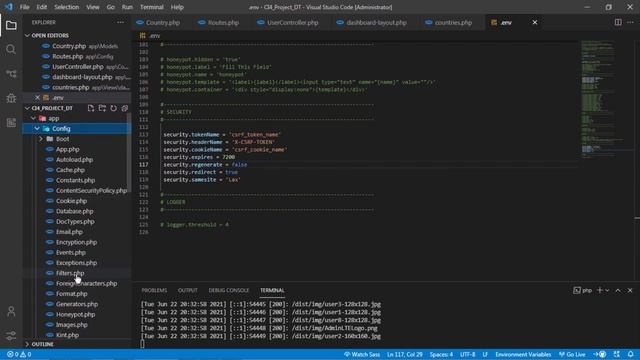Viewport: 640px width, 360px height.
Task: Click the New File icon in explorer
Action: pyautogui.click(x=91, y=108)
